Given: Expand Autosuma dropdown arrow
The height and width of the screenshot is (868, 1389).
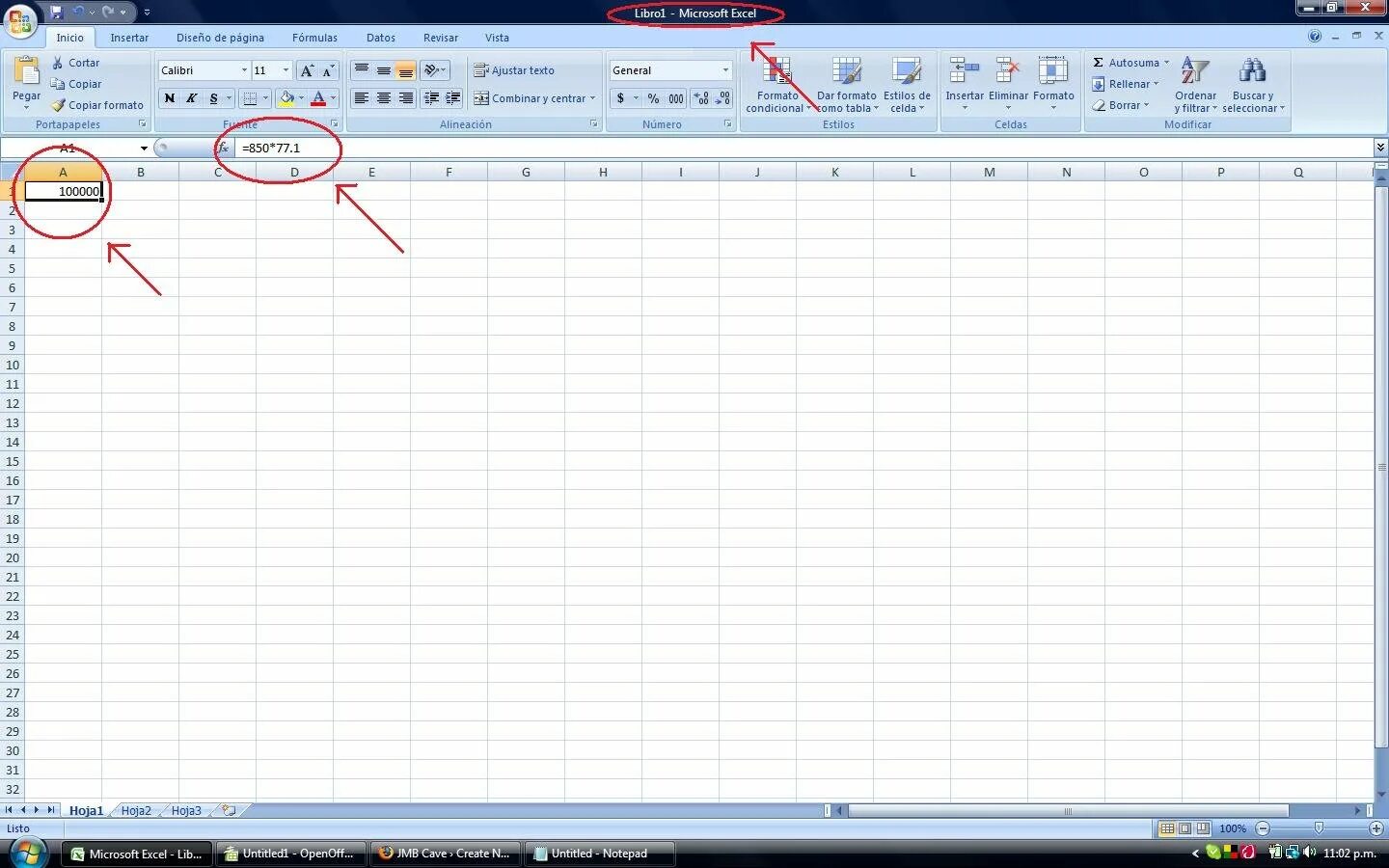Looking at the screenshot, I should [x=1166, y=63].
